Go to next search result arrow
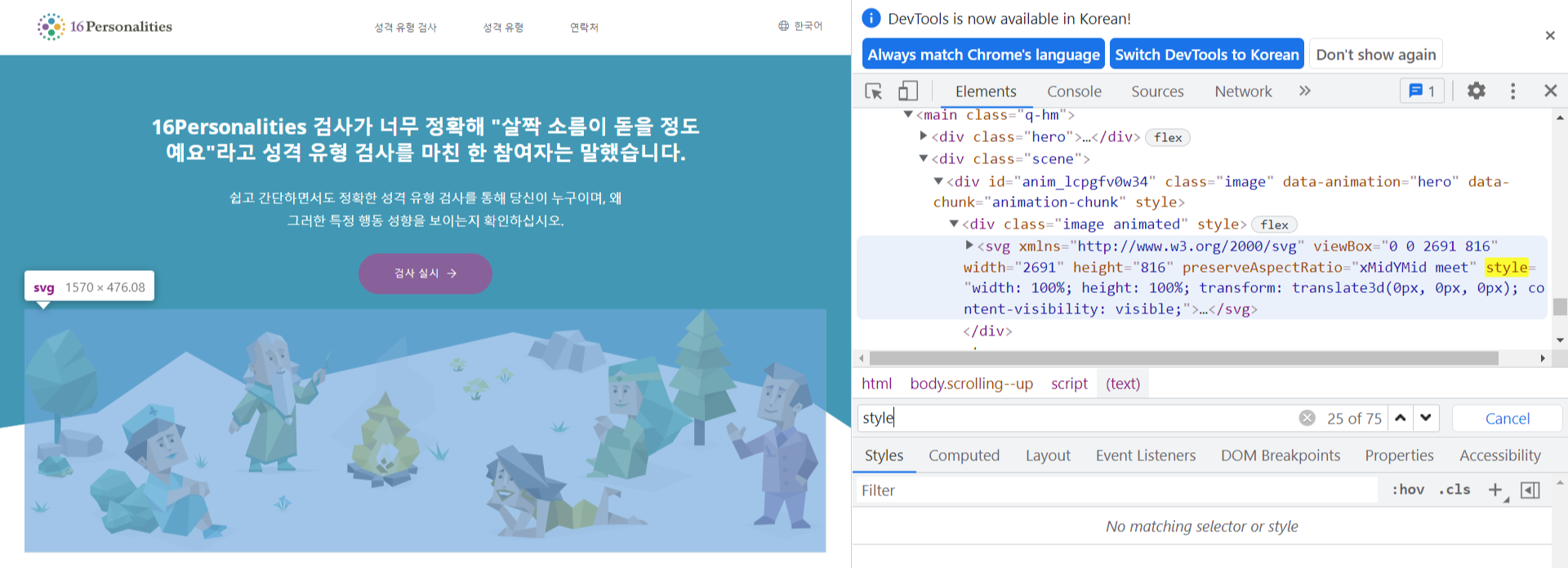Viewport: 1568px width, 568px height. coord(1426,418)
